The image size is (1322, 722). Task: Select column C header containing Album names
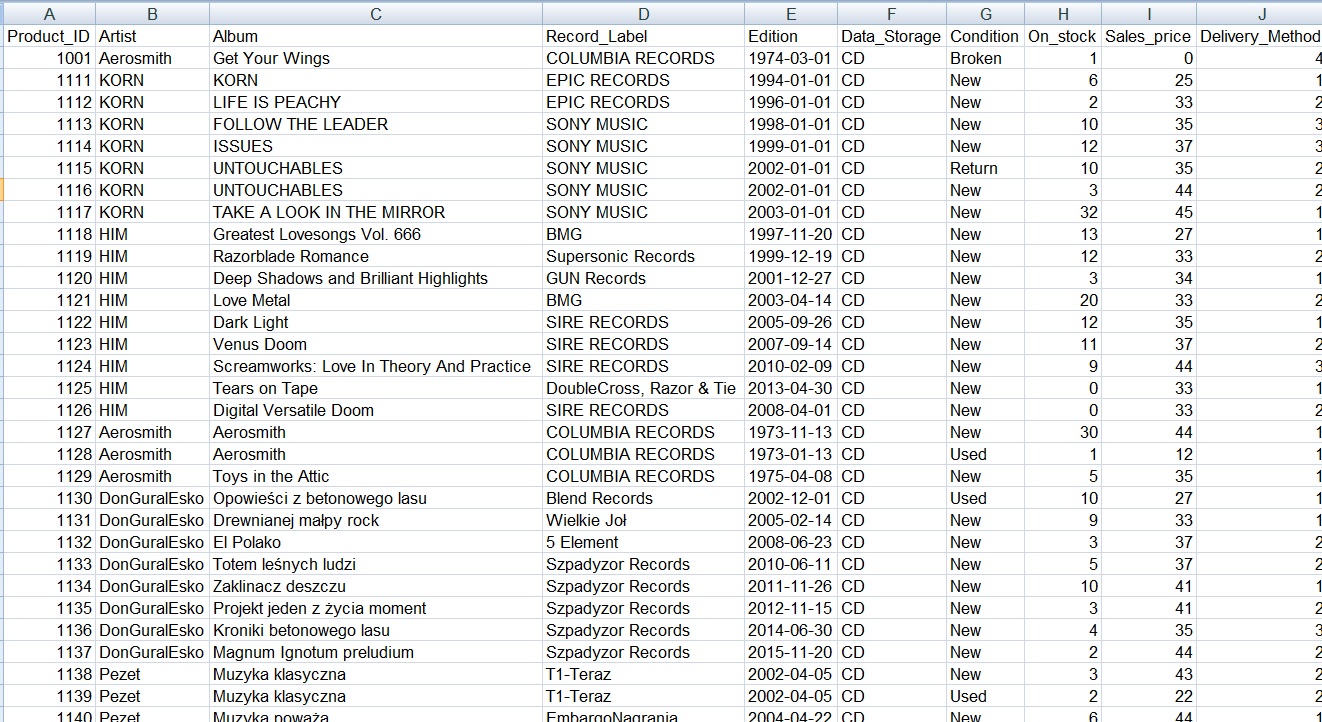tap(376, 13)
